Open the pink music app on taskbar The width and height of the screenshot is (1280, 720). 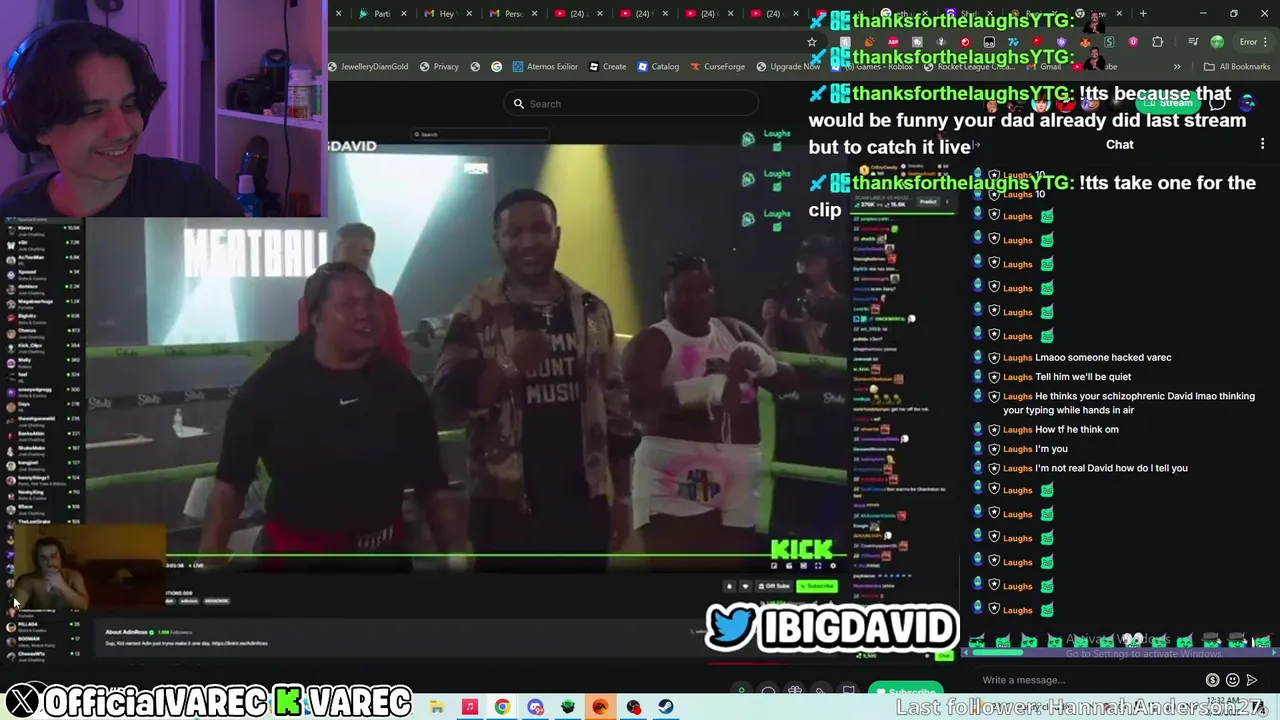(469, 707)
